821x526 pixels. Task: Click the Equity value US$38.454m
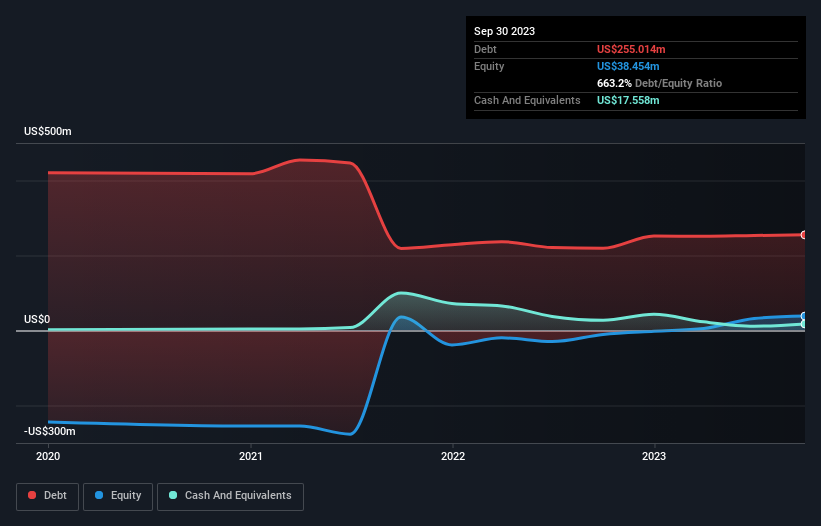tap(628, 66)
